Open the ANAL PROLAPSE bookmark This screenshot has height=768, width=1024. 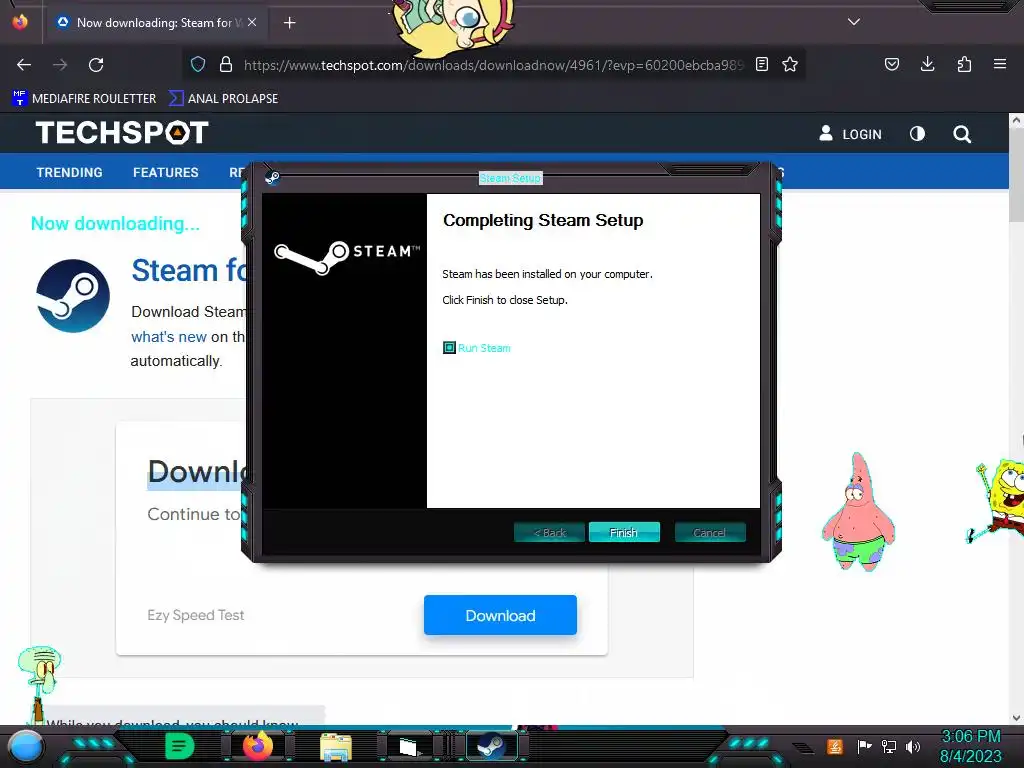223,99
